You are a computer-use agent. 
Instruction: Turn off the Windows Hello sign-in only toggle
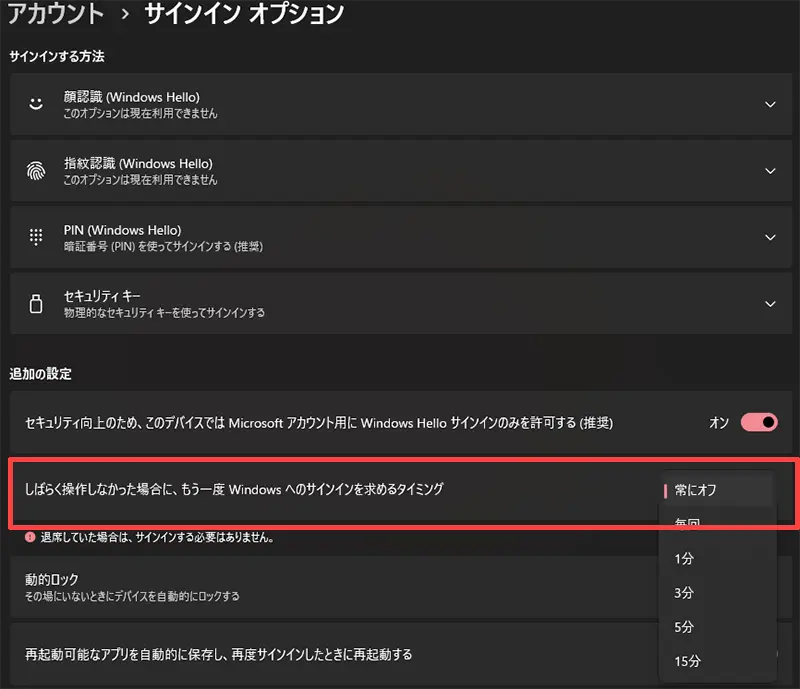(759, 422)
